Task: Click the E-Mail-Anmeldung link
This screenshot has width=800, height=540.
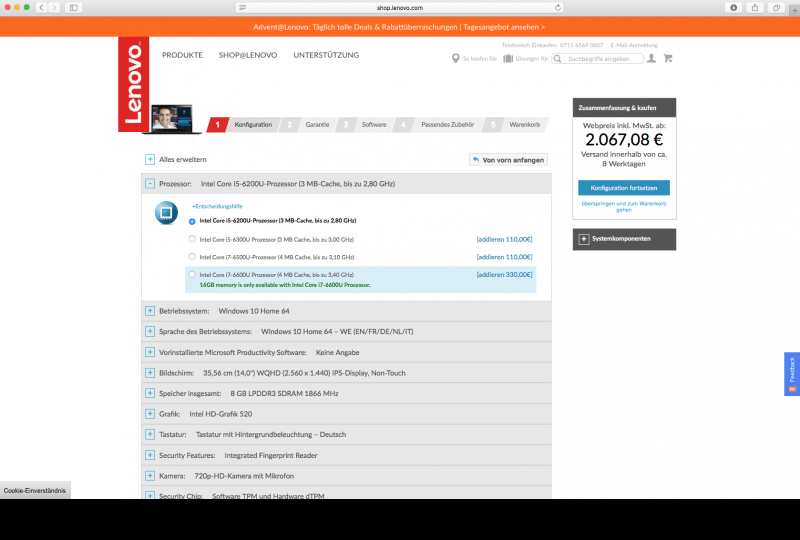Action: [x=634, y=45]
